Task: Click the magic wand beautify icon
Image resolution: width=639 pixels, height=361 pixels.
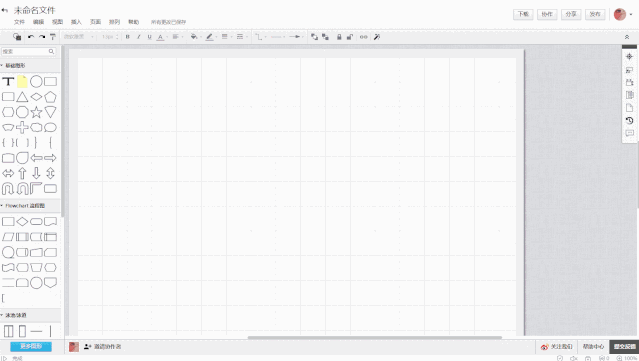Action: 377,37
